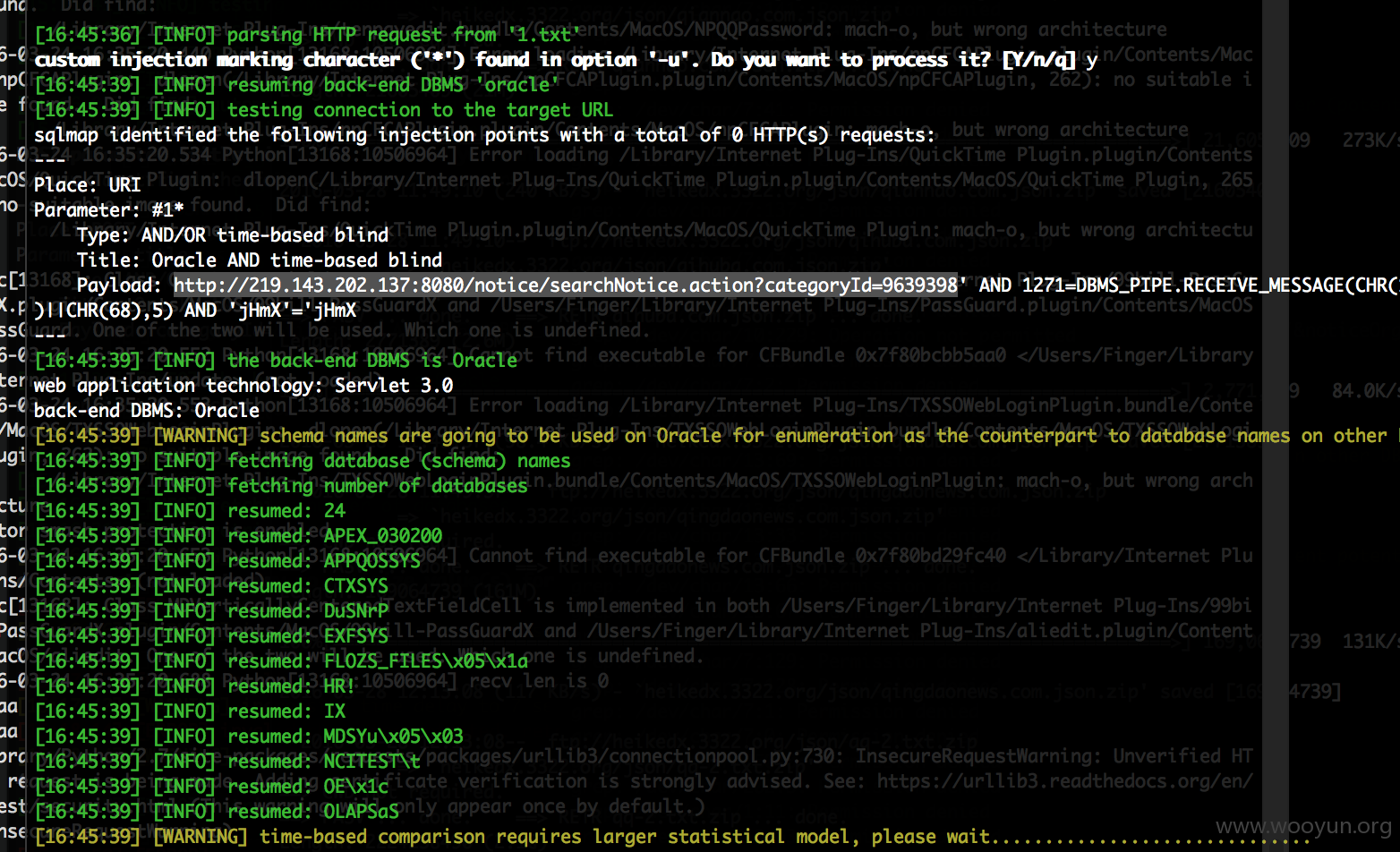
Task: Click the text 'resumed: APPQOSSYS'
Action: coord(324,560)
